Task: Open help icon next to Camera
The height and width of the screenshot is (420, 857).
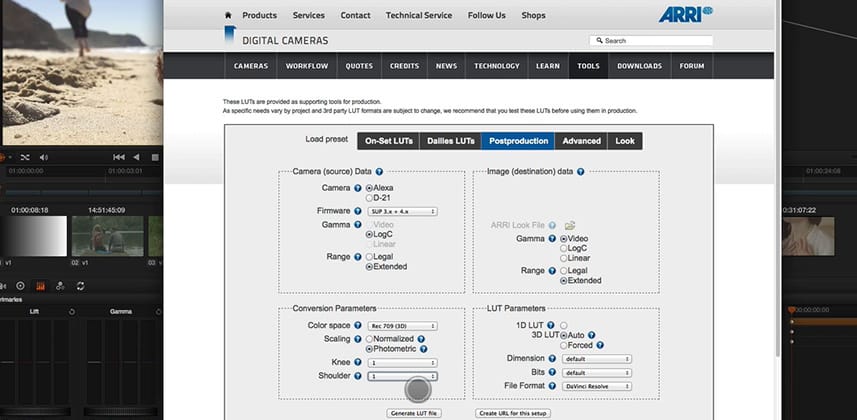Action: (x=357, y=188)
